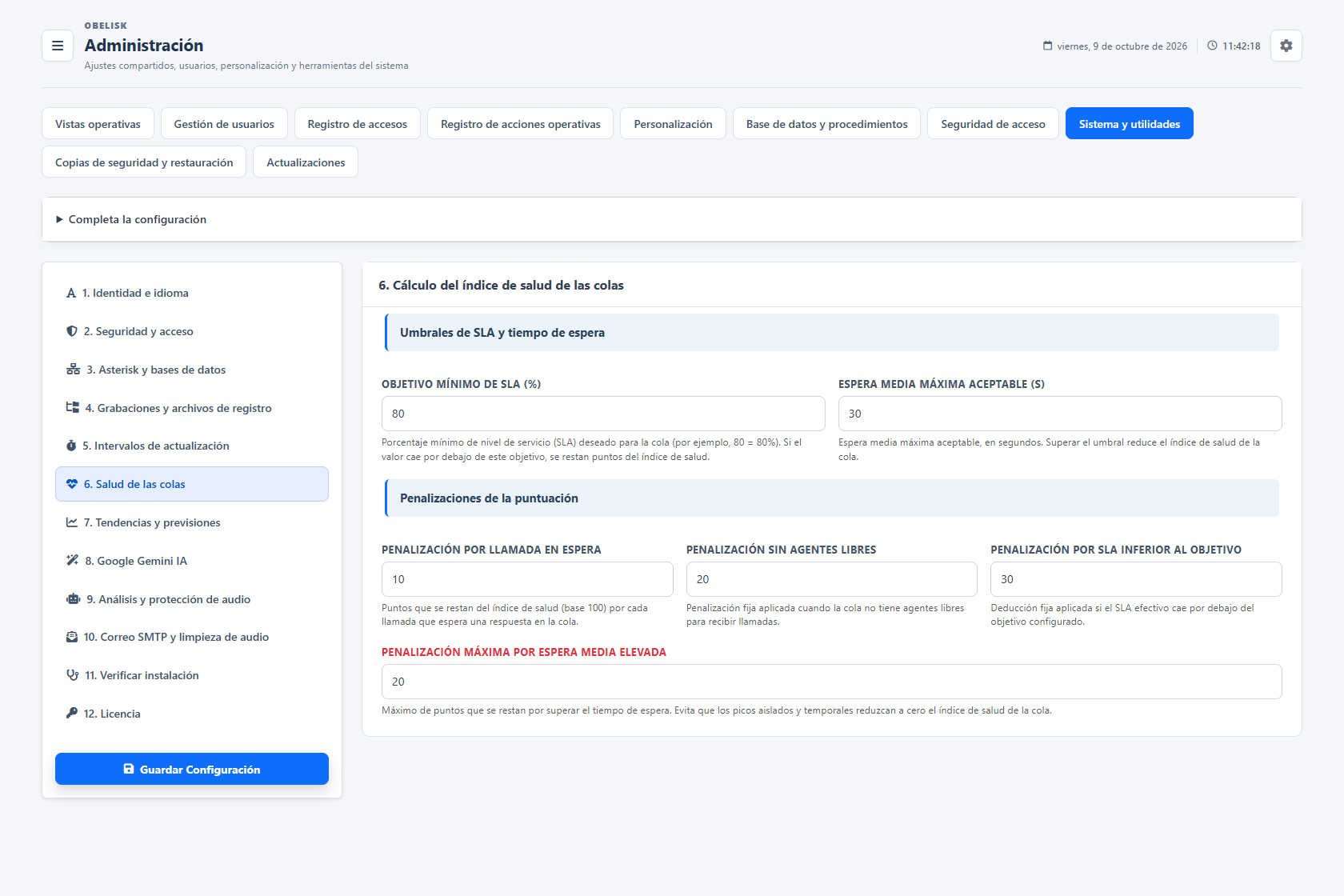Click the stopwatch icon for Intervalos de actualización
Viewport: 1344px width, 896px height.
click(71, 446)
